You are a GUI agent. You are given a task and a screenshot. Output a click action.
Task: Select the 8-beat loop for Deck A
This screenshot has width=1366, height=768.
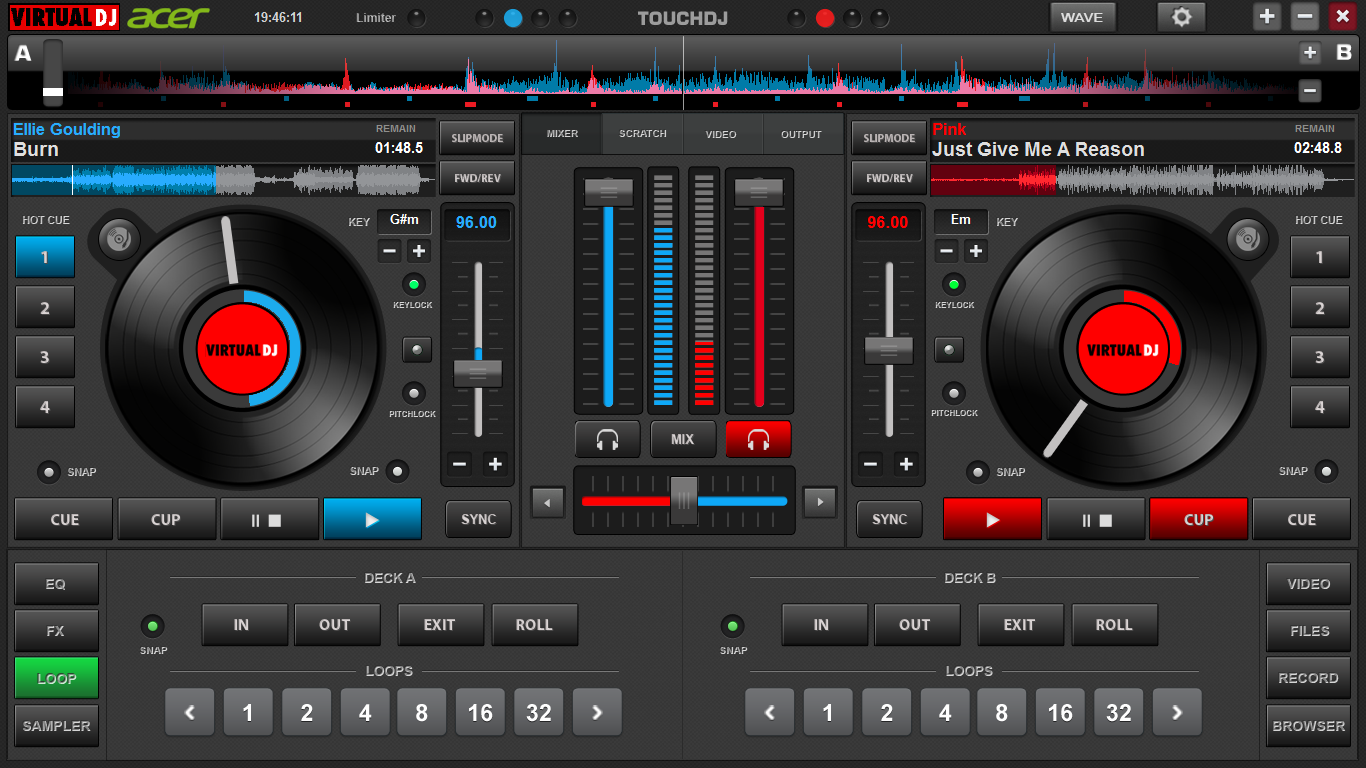[422, 712]
